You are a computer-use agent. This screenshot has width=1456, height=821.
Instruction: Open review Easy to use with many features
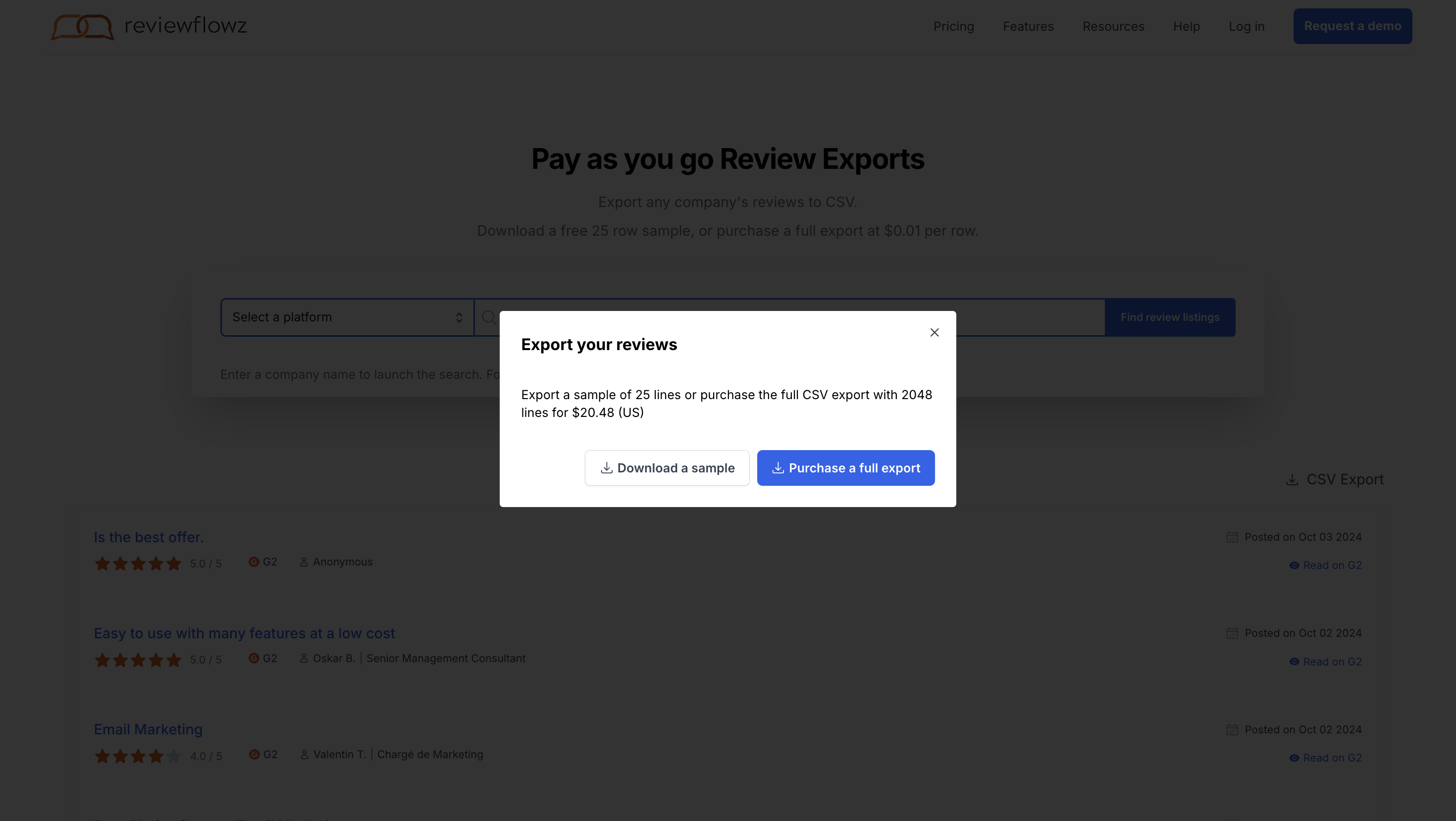tap(244, 633)
